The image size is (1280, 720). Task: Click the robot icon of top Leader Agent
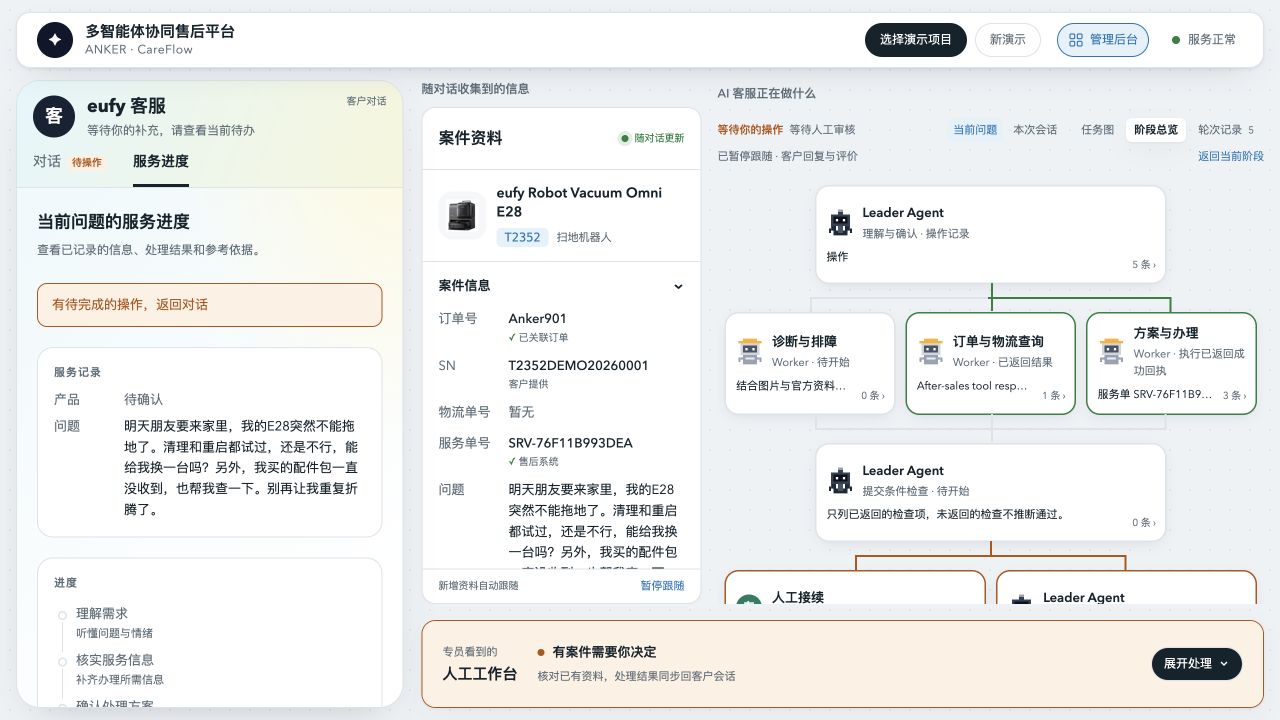tap(841, 222)
